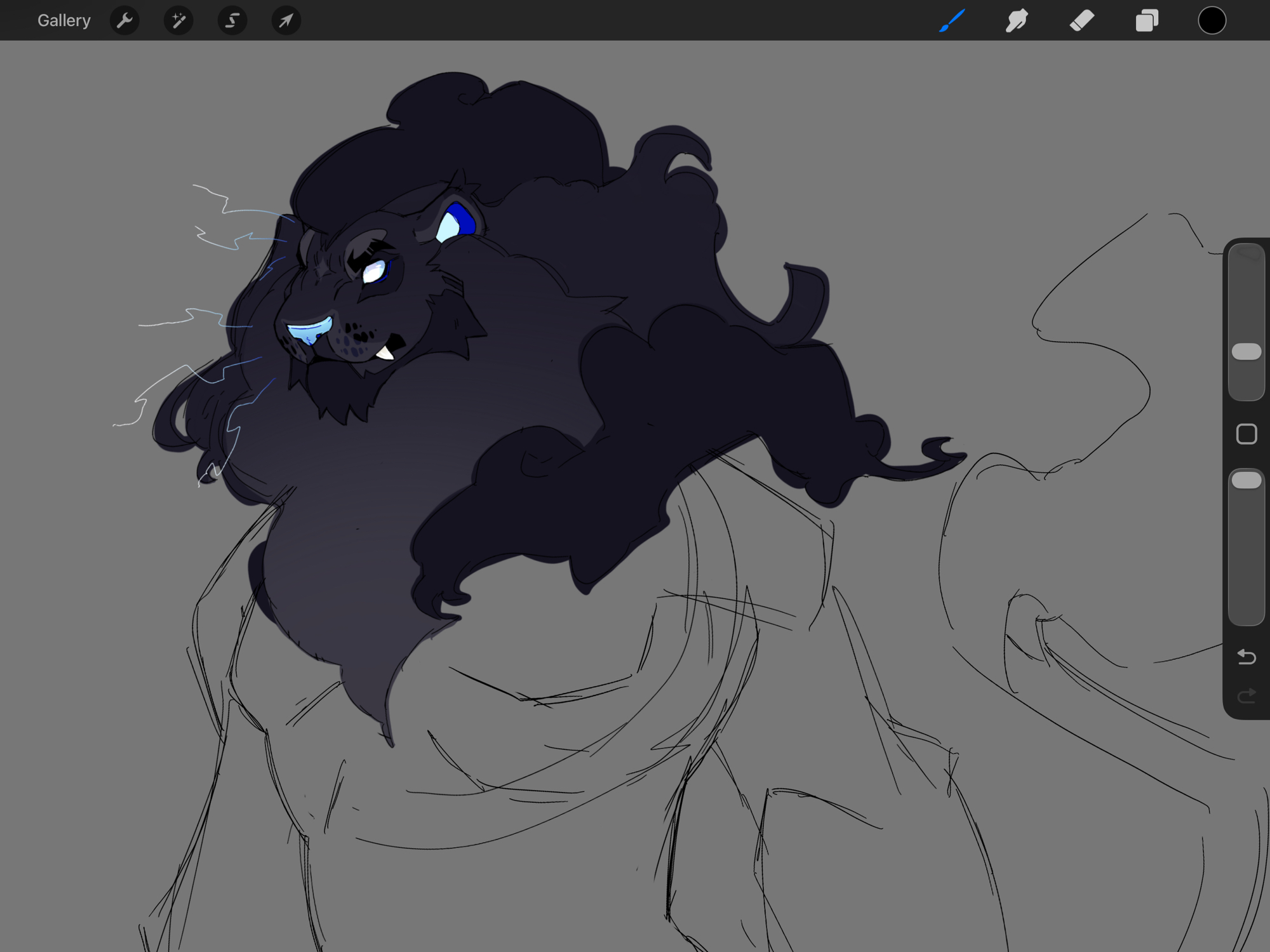Tap the Redo arrow

coord(1246,697)
